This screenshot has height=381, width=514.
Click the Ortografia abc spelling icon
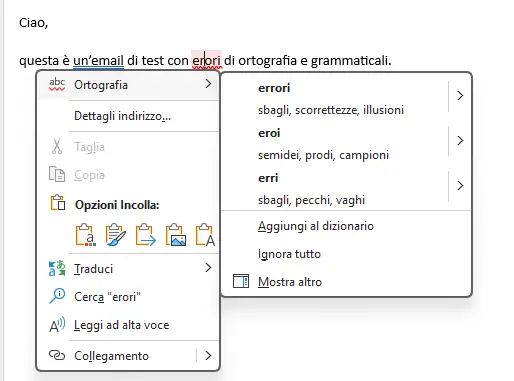pos(57,85)
